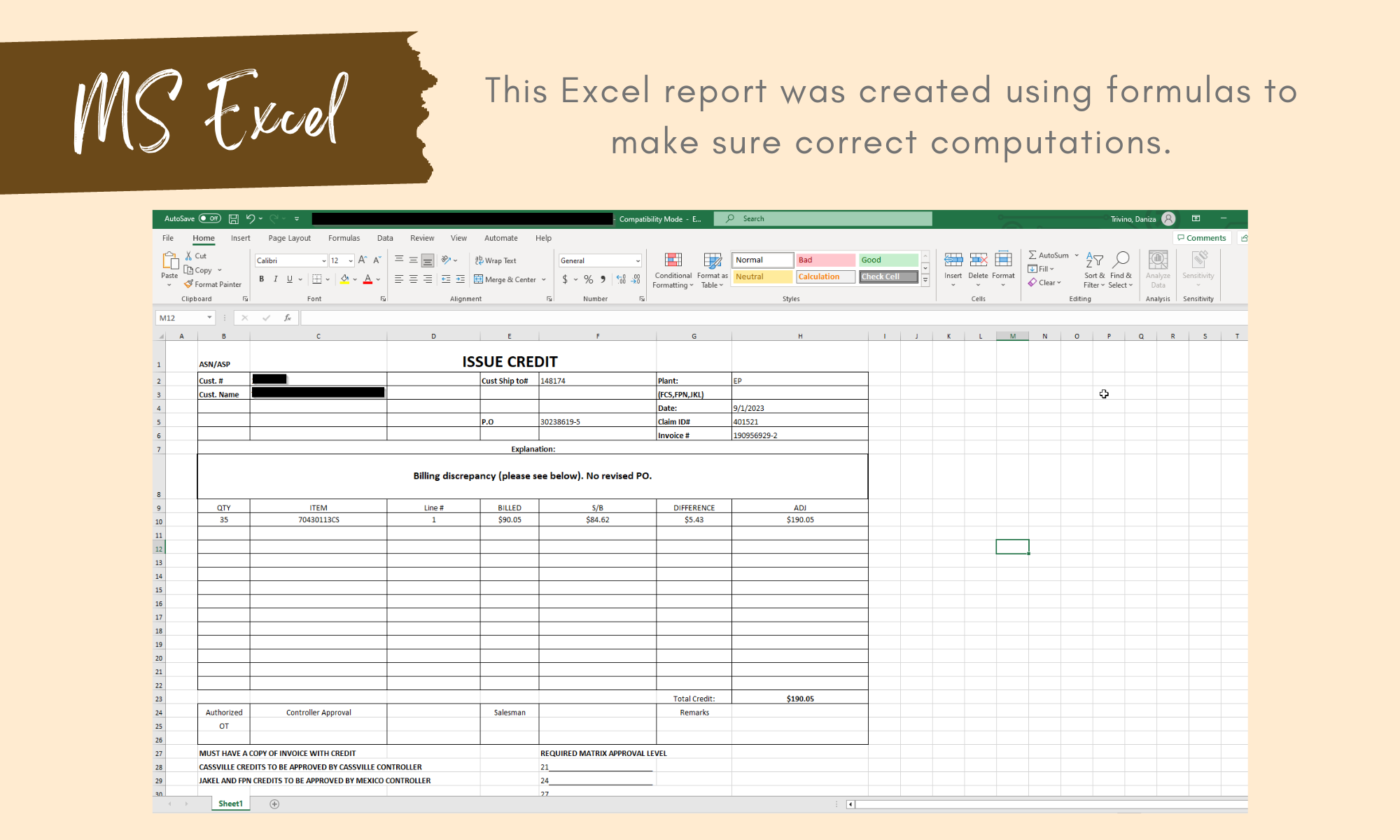Screen dimensions: 1400x840
Task: Click the Undo arrow icon
Action: coord(250,218)
